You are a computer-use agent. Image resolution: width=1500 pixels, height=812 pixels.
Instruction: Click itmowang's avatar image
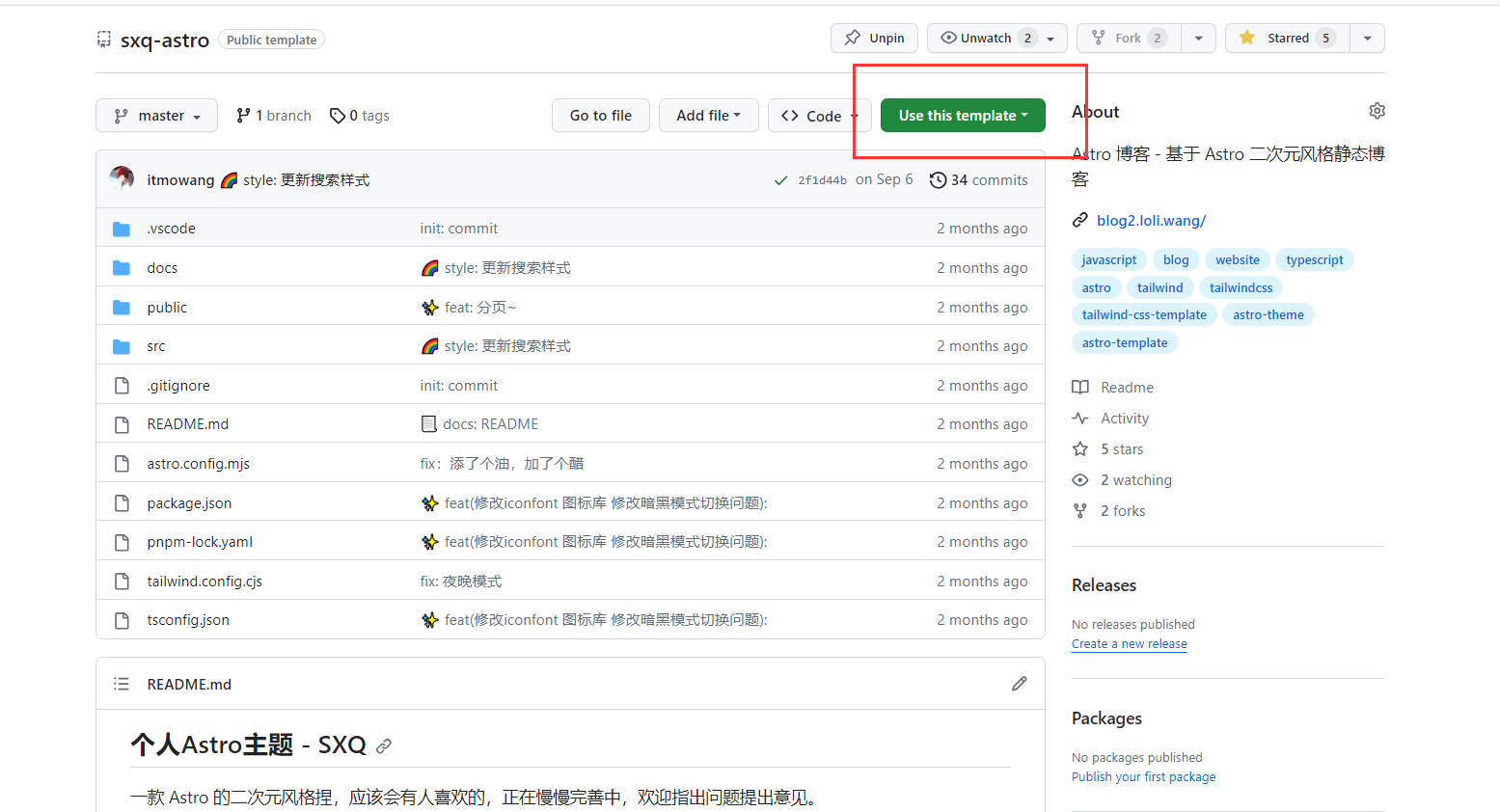click(x=122, y=178)
